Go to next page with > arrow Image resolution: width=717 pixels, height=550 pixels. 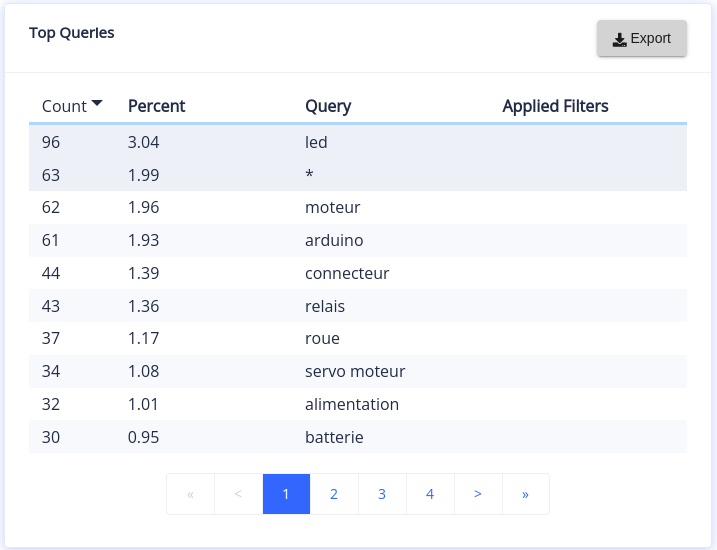point(478,494)
